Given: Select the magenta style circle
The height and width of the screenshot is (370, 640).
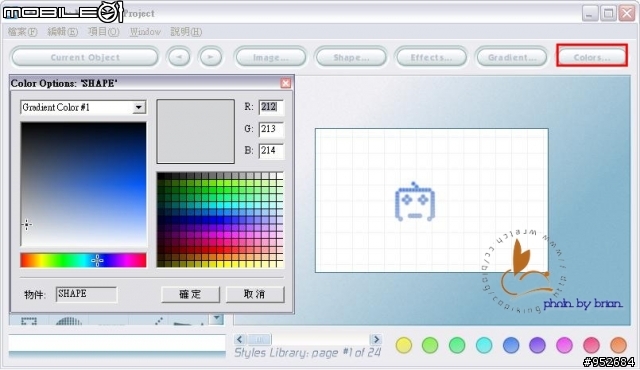Looking at the screenshot, I should coord(564,345).
